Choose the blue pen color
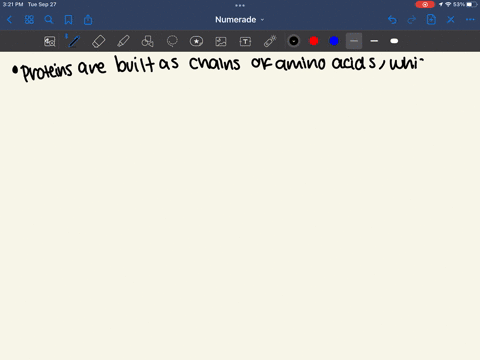Image resolution: width=480 pixels, height=360 pixels. click(x=334, y=41)
